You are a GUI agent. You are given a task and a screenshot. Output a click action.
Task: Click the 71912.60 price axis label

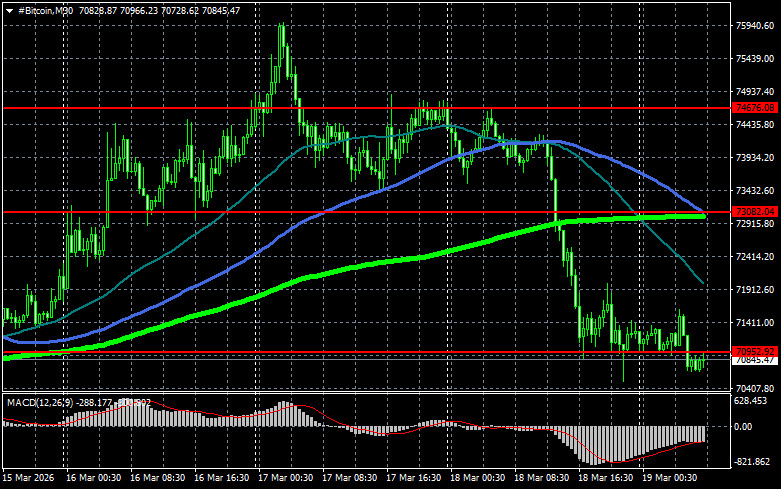(755, 289)
